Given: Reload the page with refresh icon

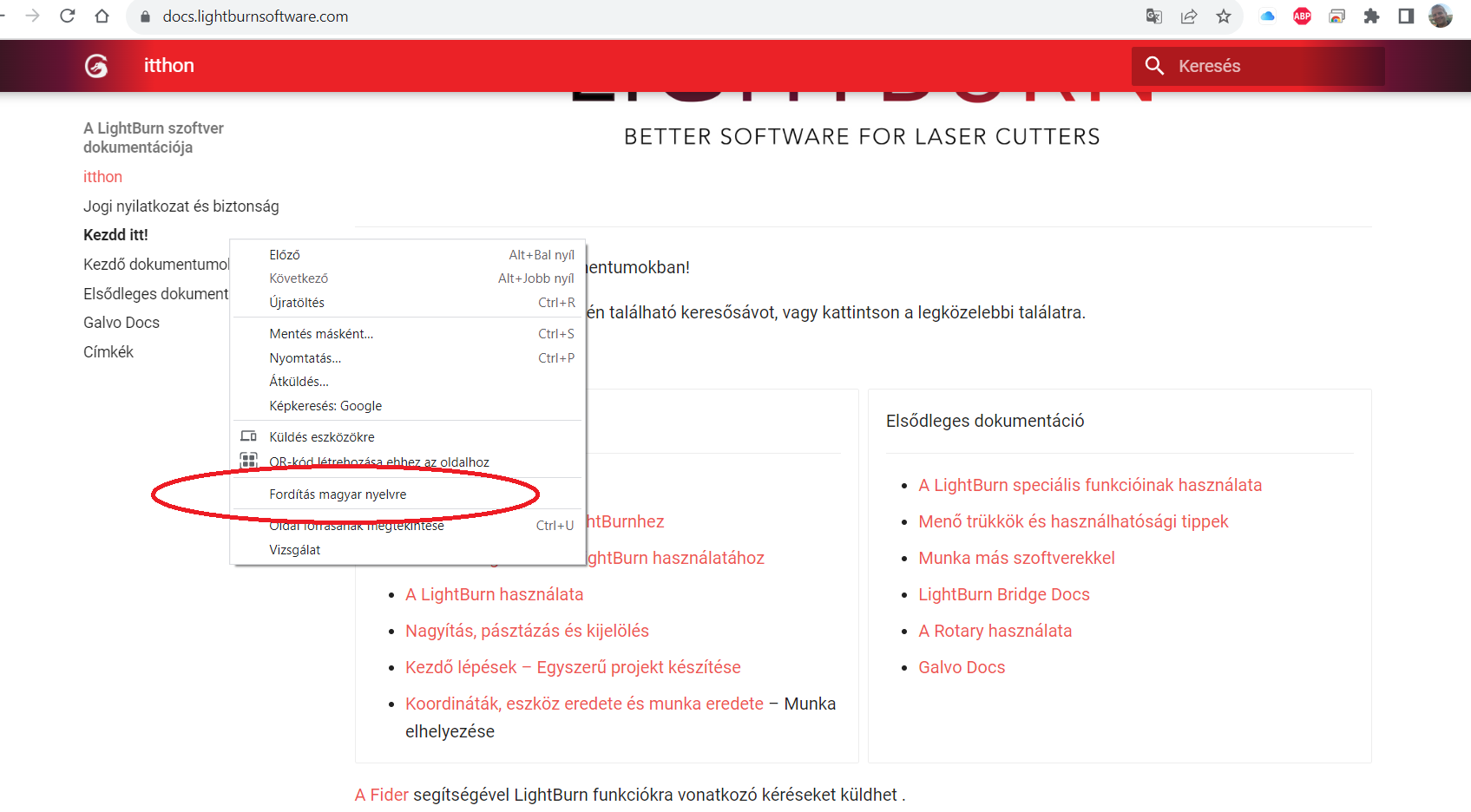Looking at the screenshot, I should [x=68, y=16].
